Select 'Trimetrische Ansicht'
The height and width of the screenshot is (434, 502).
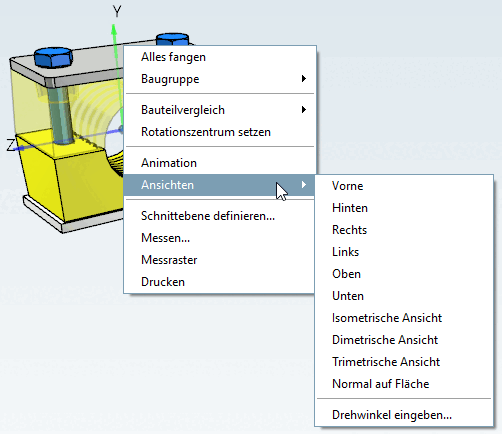[404, 362]
